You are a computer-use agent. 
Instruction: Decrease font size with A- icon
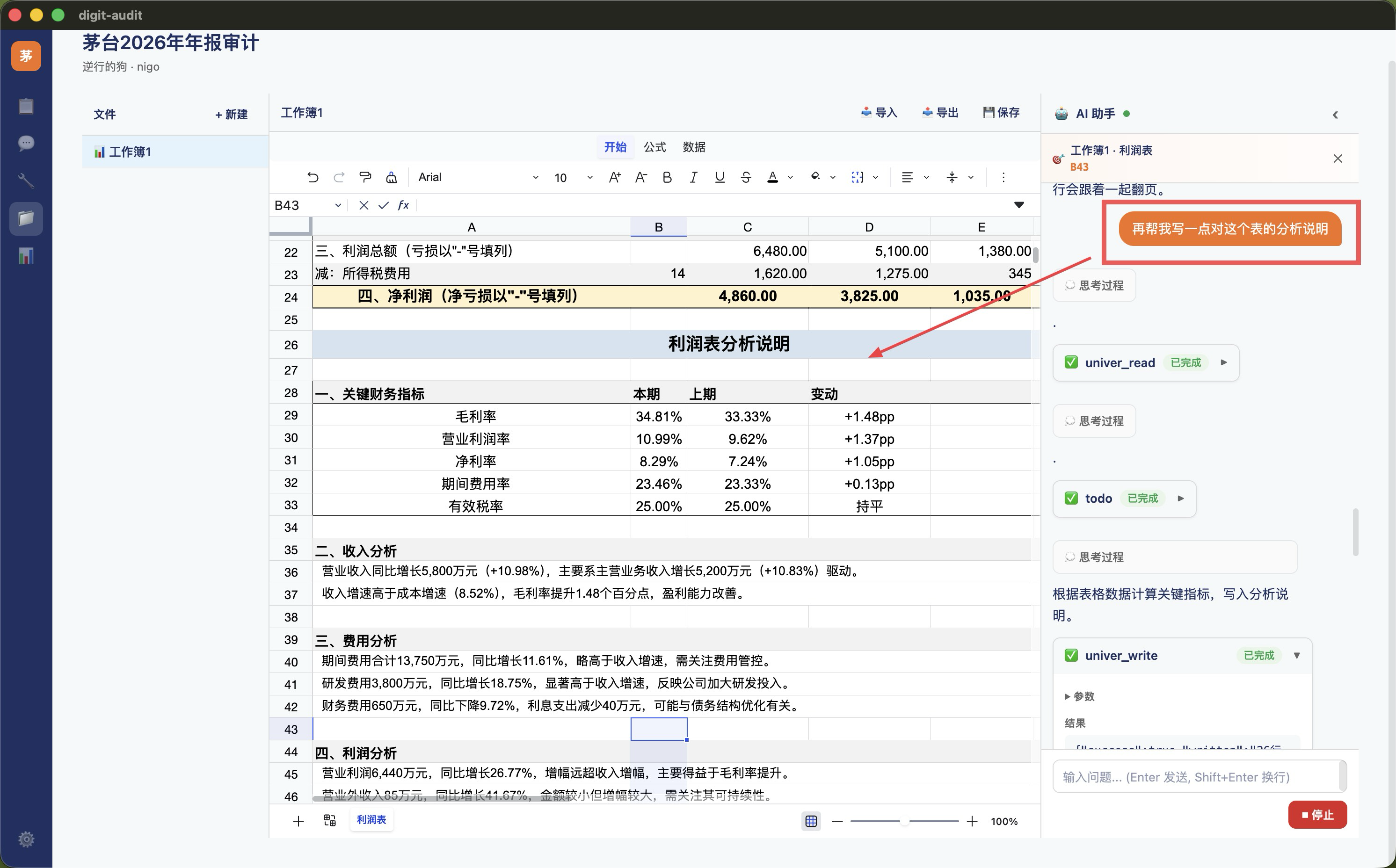click(641, 177)
